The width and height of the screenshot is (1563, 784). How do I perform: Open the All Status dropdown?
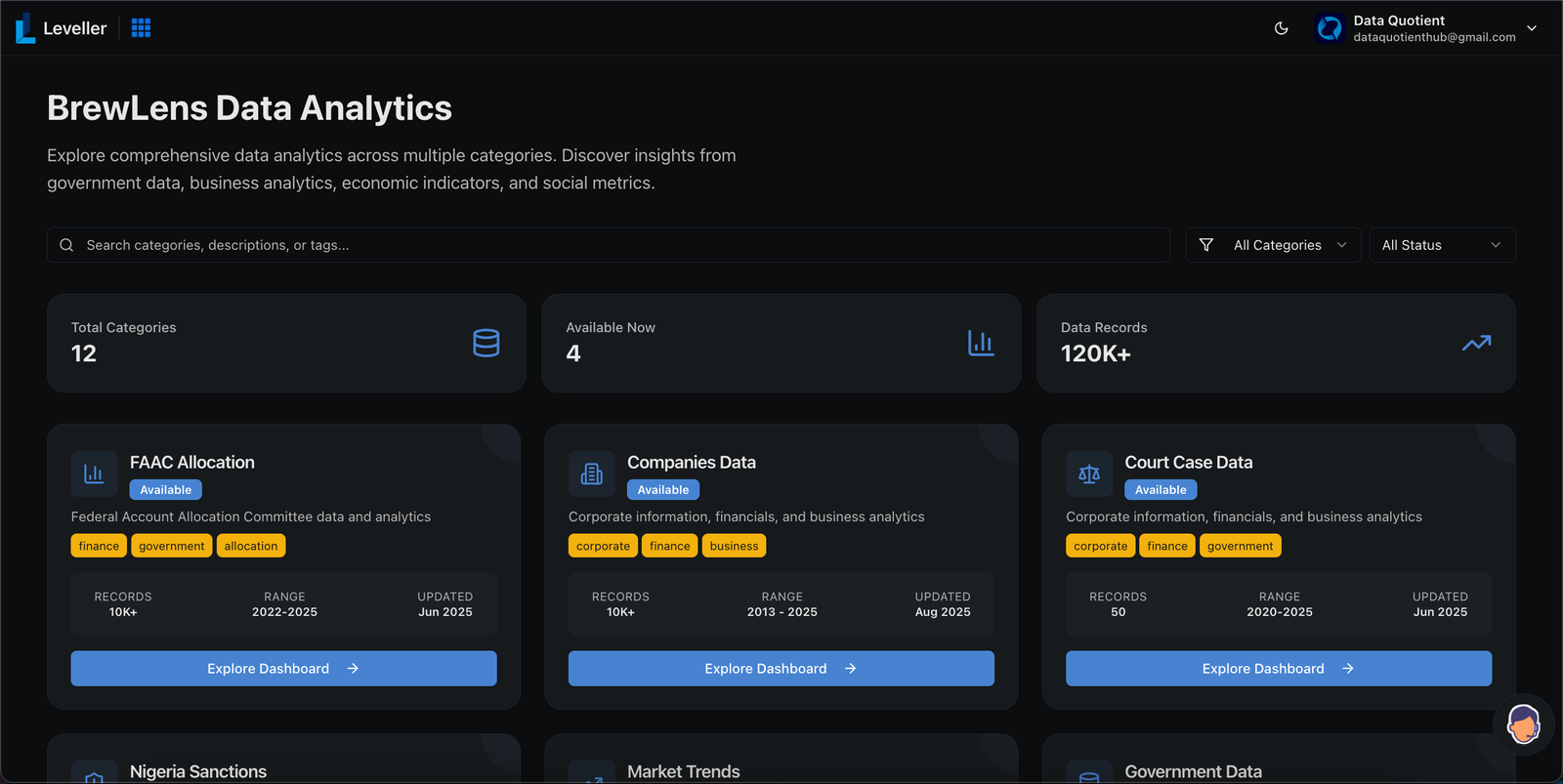[x=1441, y=245]
